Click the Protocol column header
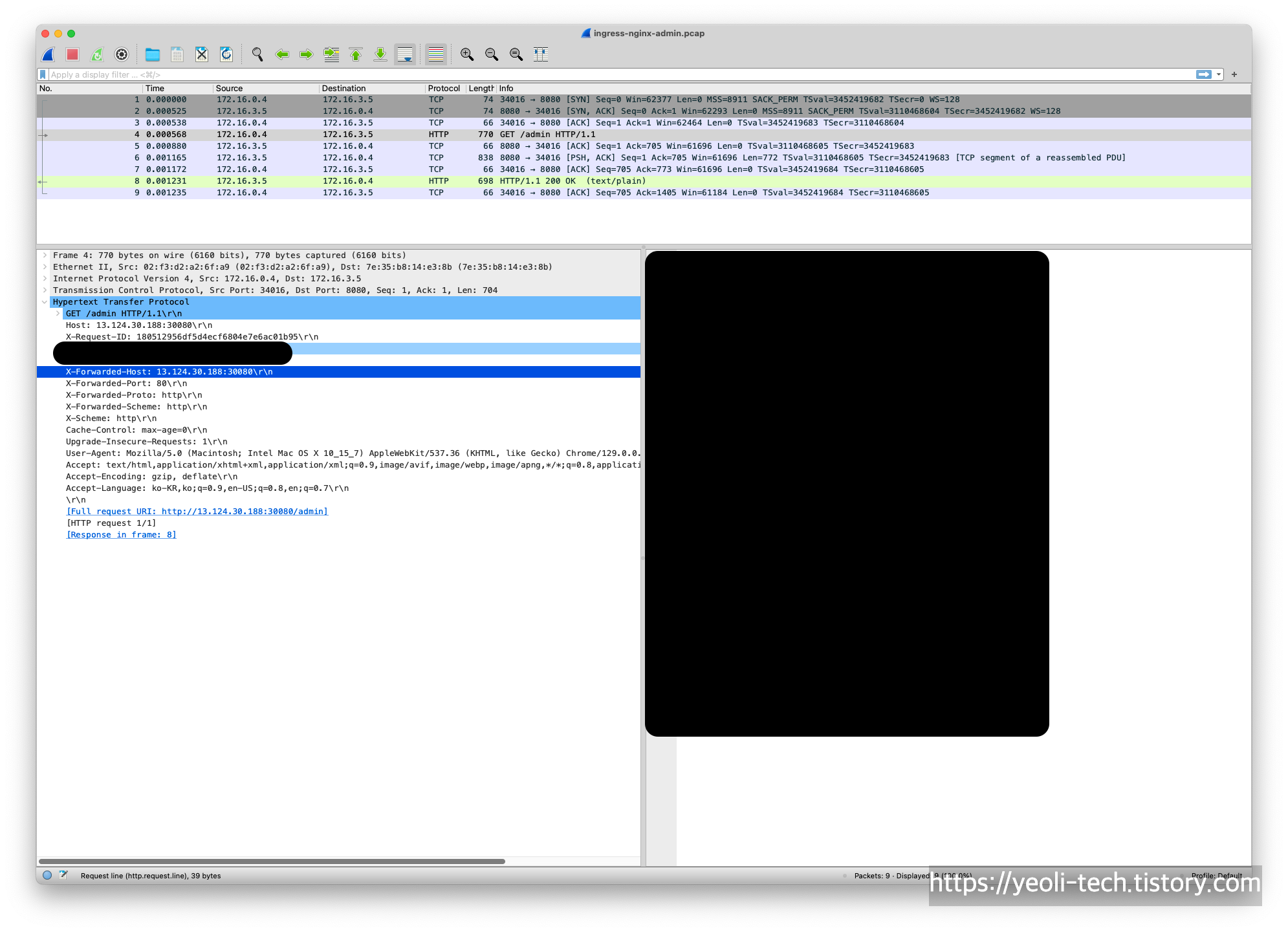The image size is (1288, 932). point(444,89)
